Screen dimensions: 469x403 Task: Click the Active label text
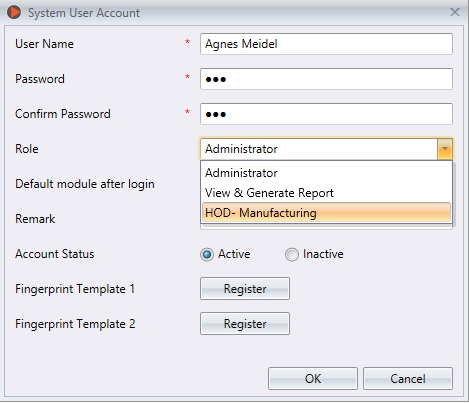pyautogui.click(x=234, y=254)
